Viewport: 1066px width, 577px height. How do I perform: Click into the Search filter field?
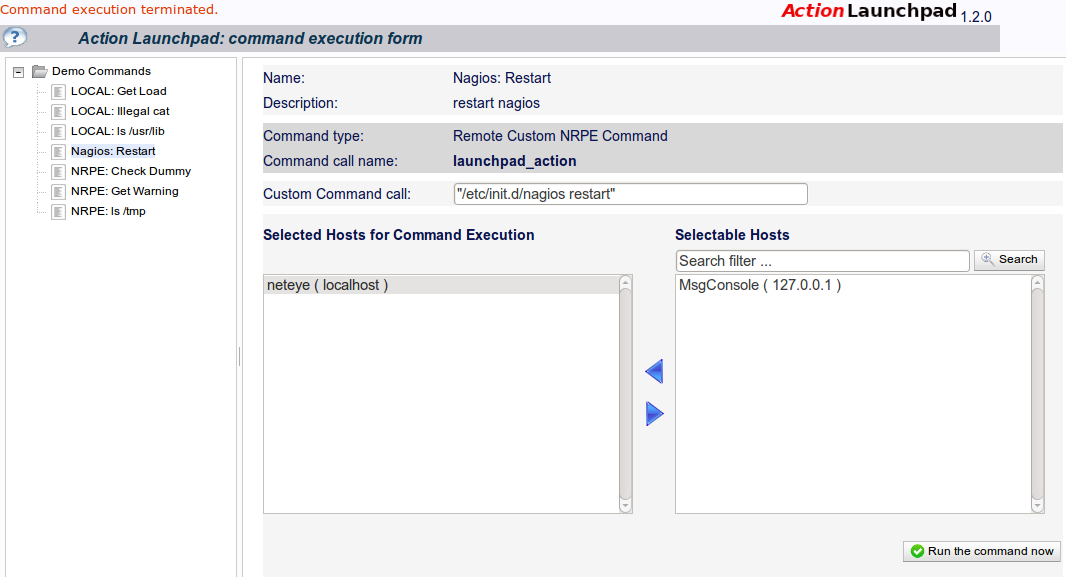(x=823, y=260)
